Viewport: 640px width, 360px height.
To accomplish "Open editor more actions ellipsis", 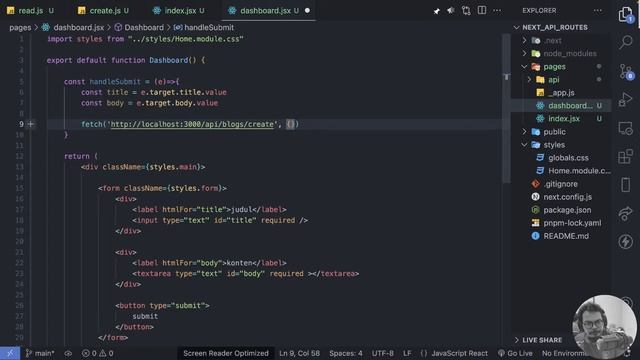I will 497,11.
